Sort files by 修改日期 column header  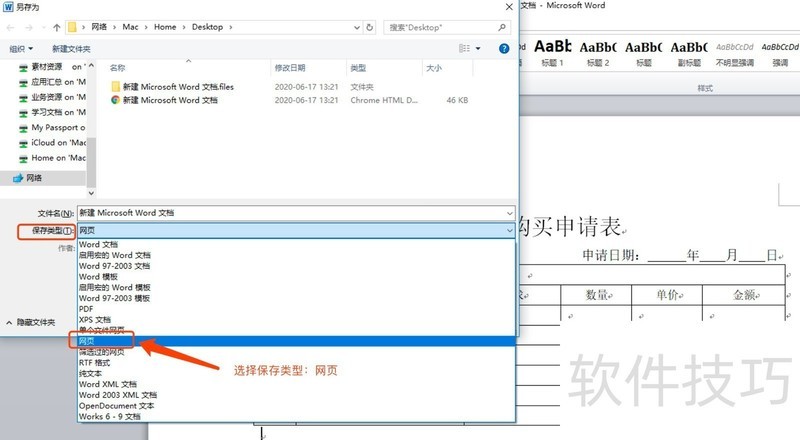pos(290,68)
